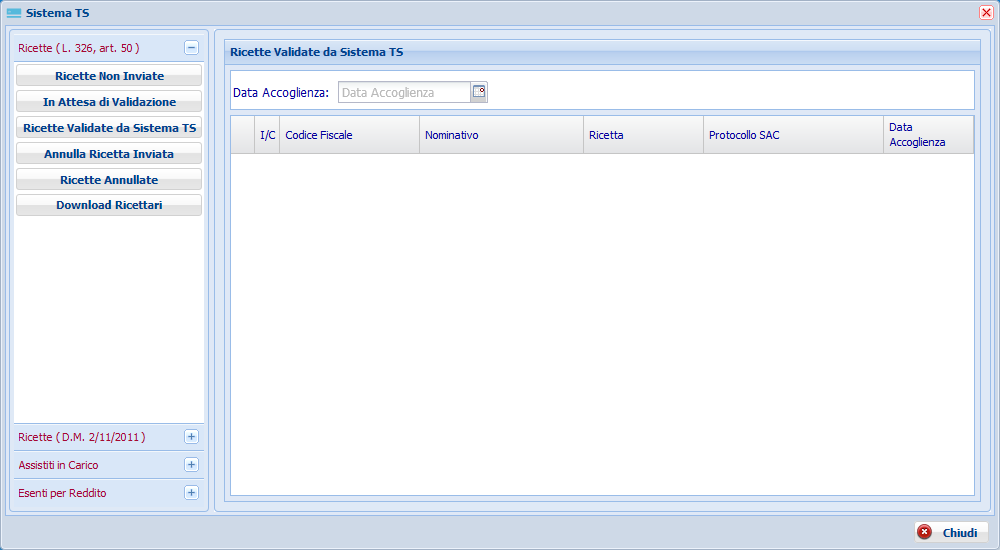Open Download Ricettari
The width and height of the screenshot is (1000, 550).
[109, 205]
